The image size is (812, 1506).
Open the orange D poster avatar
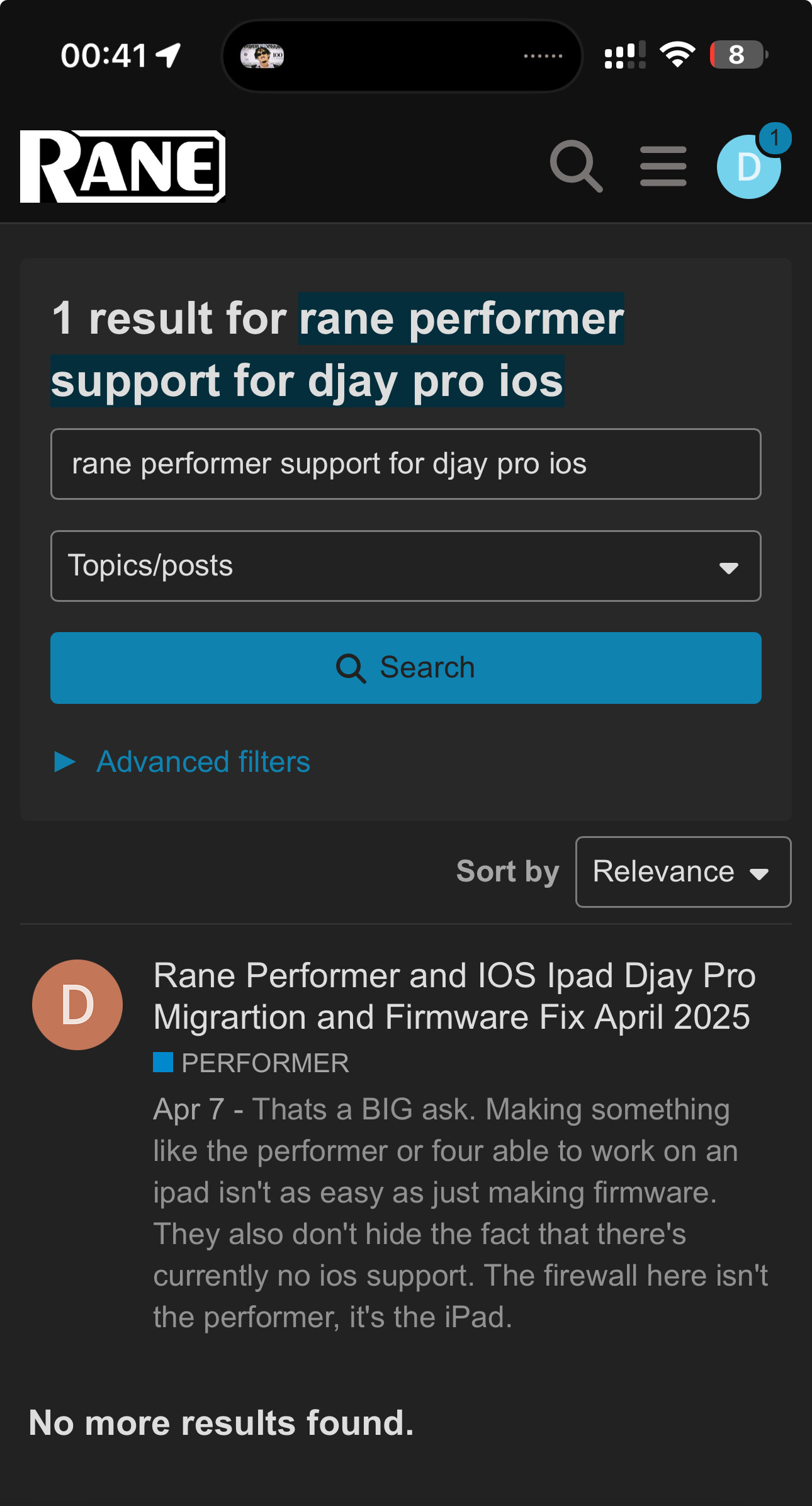[77, 1004]
